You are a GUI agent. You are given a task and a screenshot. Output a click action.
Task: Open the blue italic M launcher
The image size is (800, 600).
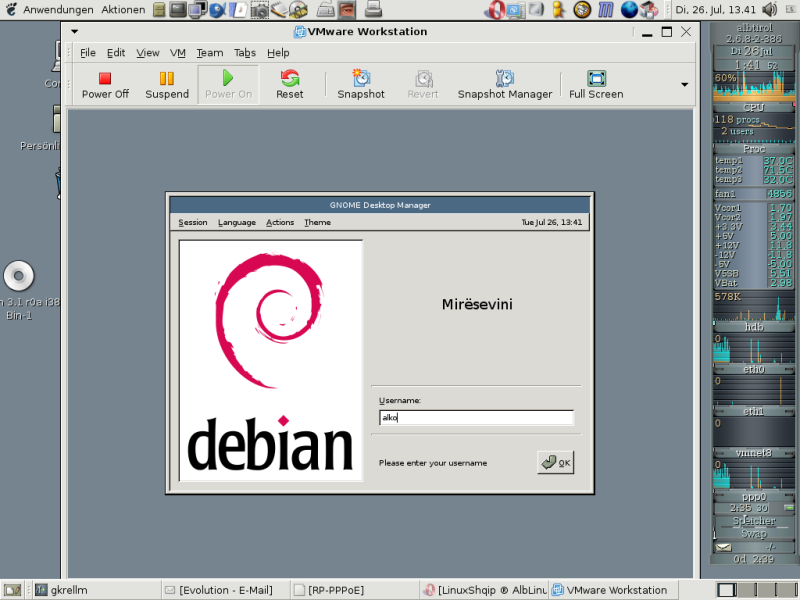coord(606,10)
